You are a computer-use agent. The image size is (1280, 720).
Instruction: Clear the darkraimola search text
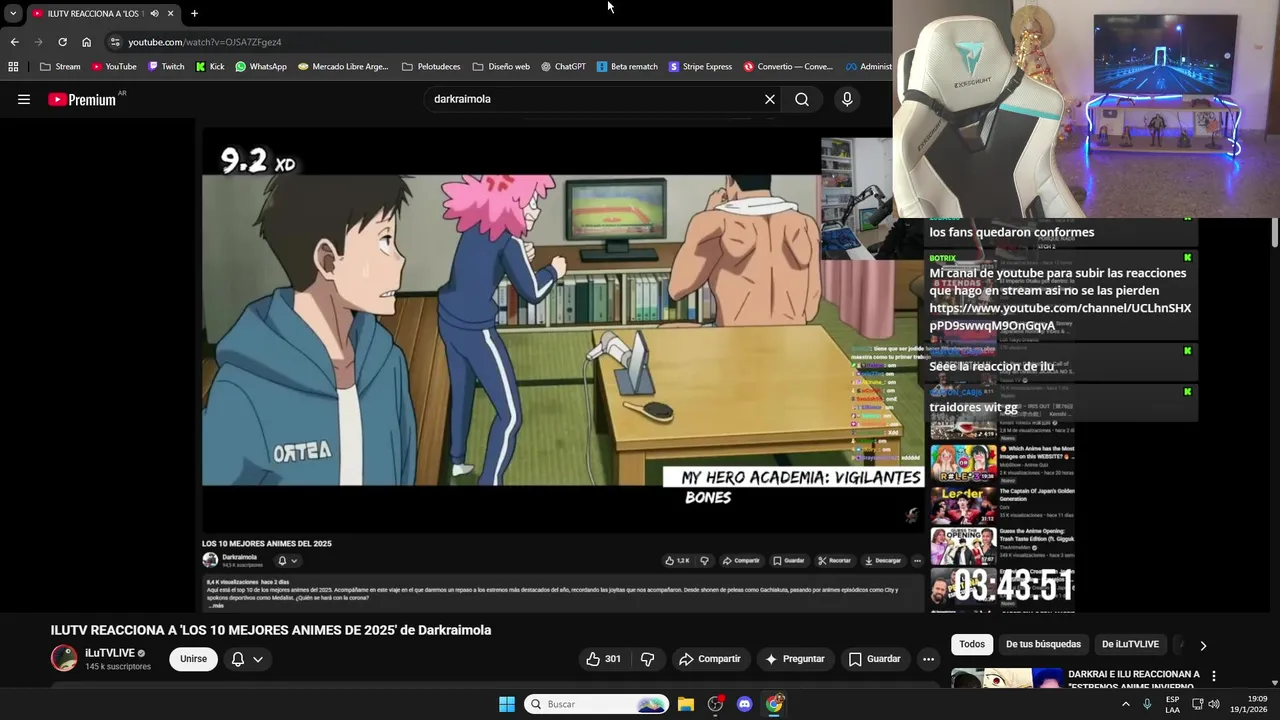coord(769,99)
